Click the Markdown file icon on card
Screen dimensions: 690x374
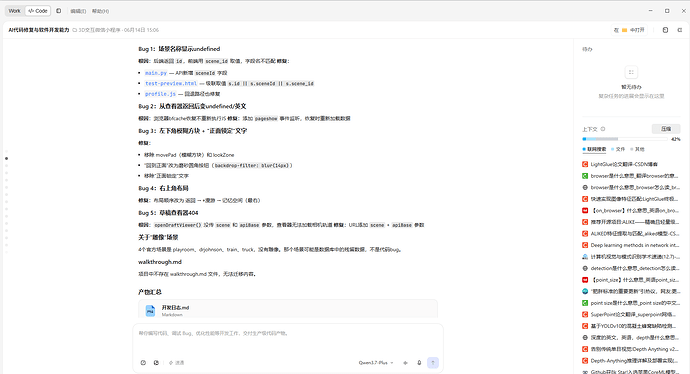pos(150,311)
